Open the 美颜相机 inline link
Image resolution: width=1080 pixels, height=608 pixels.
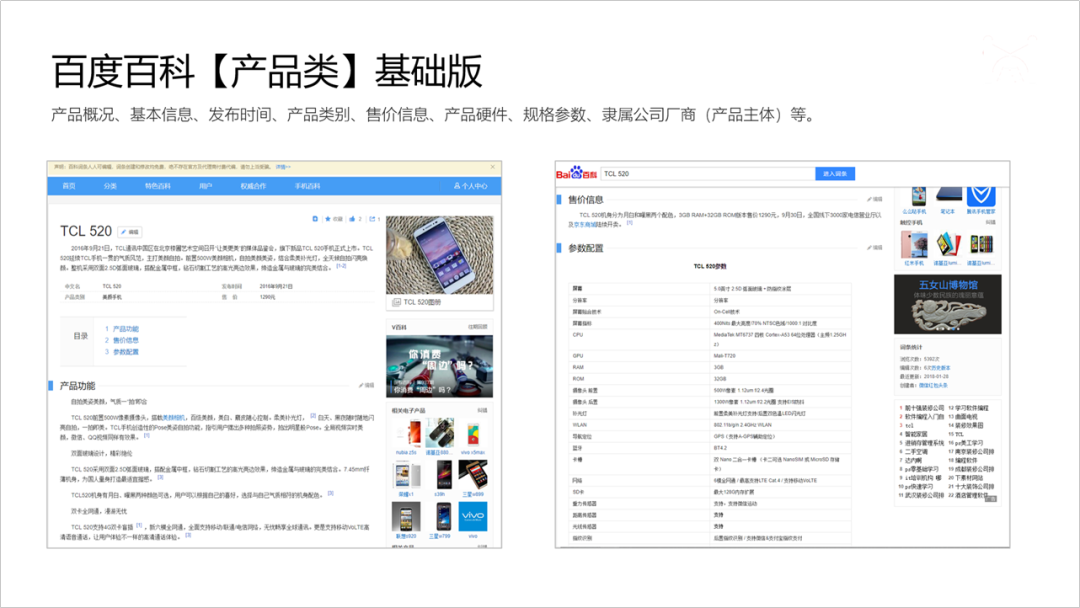(x=173, y=417)
